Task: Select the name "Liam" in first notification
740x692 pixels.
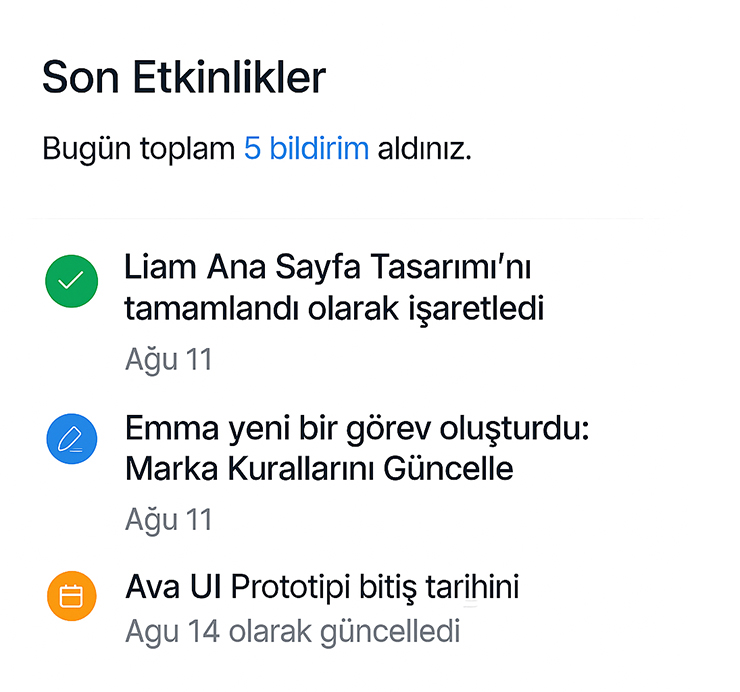Action: pos(161,268)
